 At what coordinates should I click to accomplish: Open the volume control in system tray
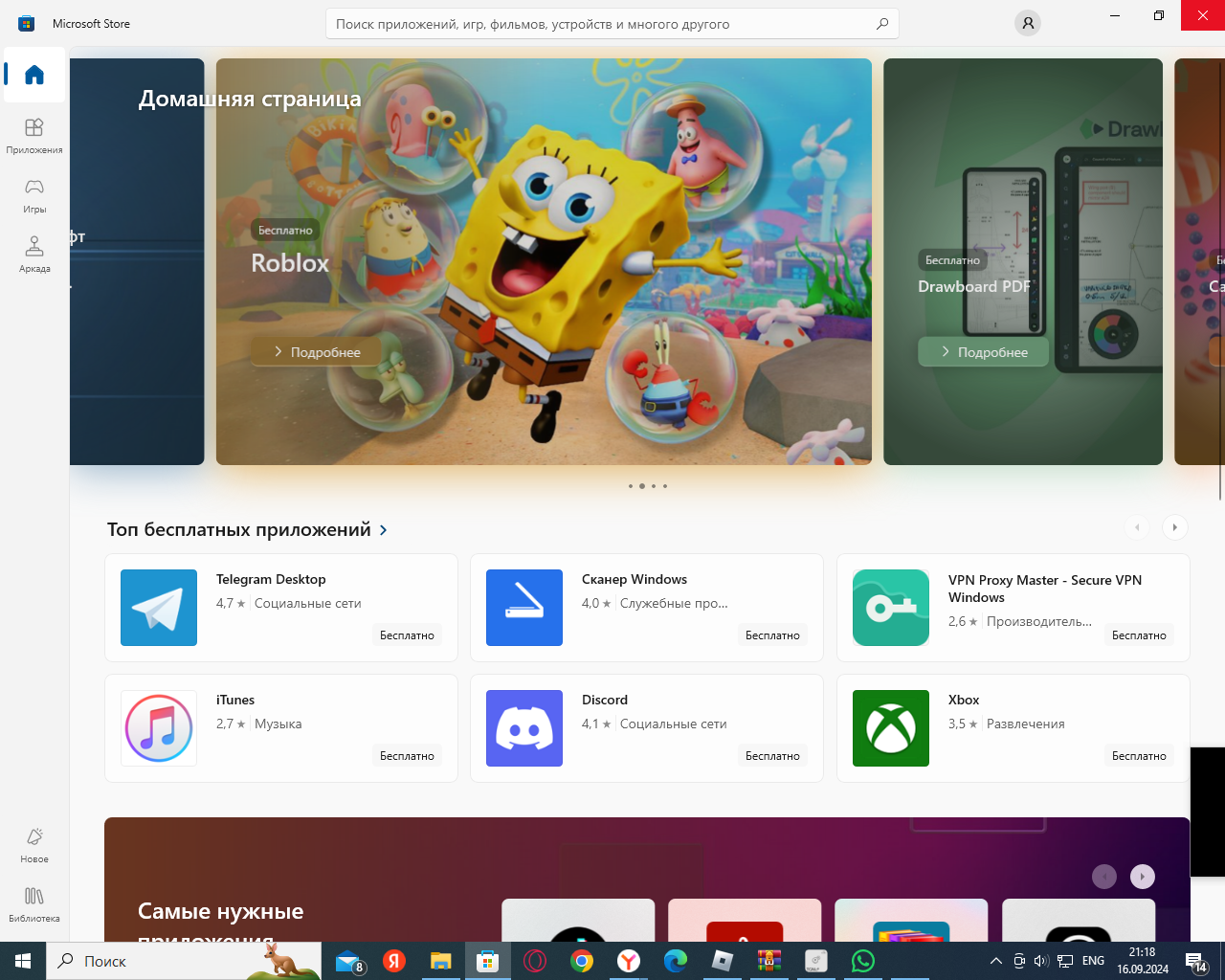[1041, 961]
